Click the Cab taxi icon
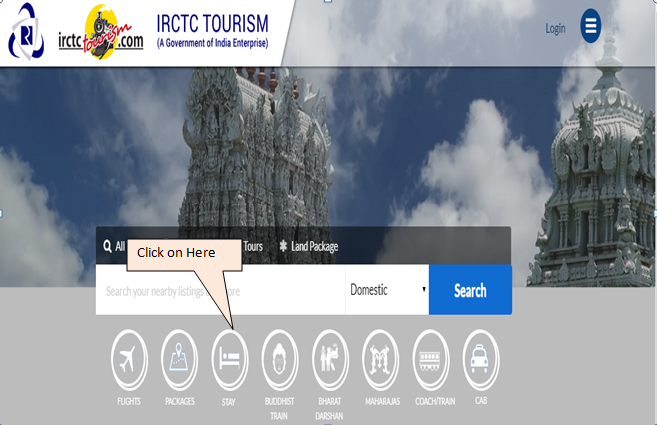This screenshot has width=657, height=425. pyautogui.click(x=480, y=360)
